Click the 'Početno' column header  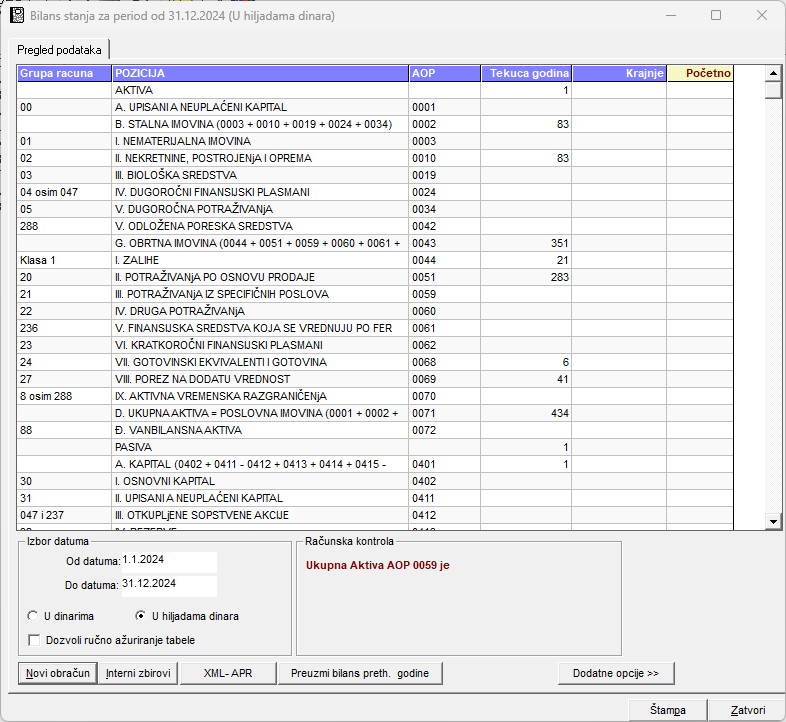(700, 73)
